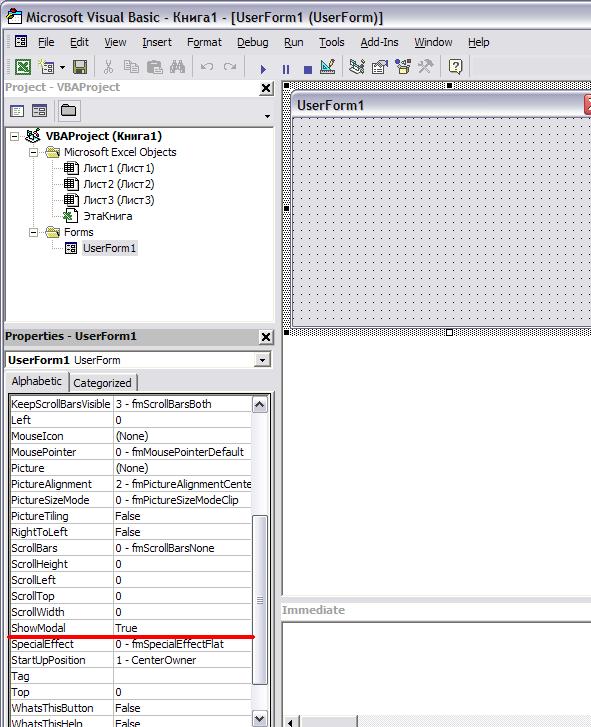Image resolution: width=591 pixels, height=727 pixels.
Task: Click the SpecialEffect 0 - fmSpecialEffectFlat value
Action: tap(182, 644)
